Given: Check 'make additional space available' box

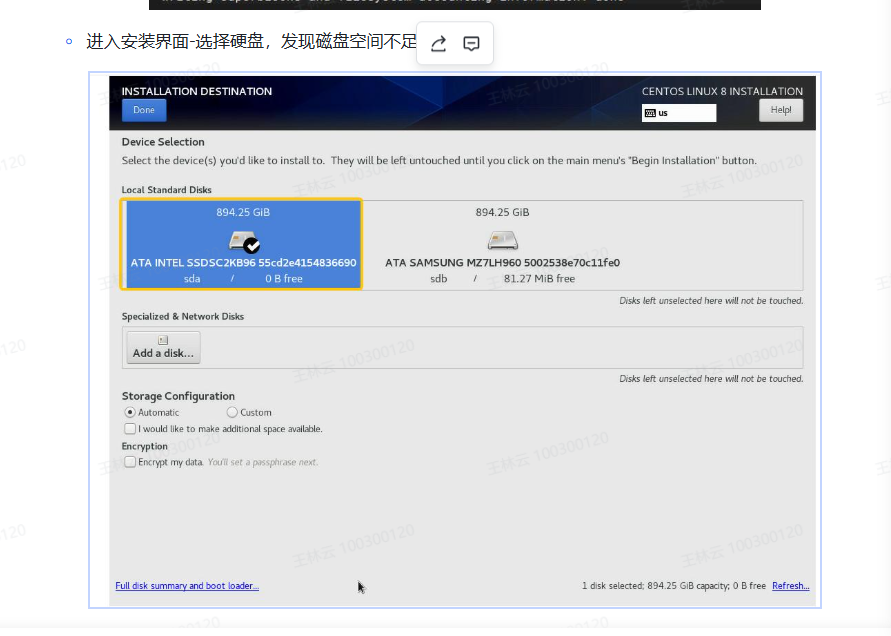Looking at the screenshot, I should 130,429.
